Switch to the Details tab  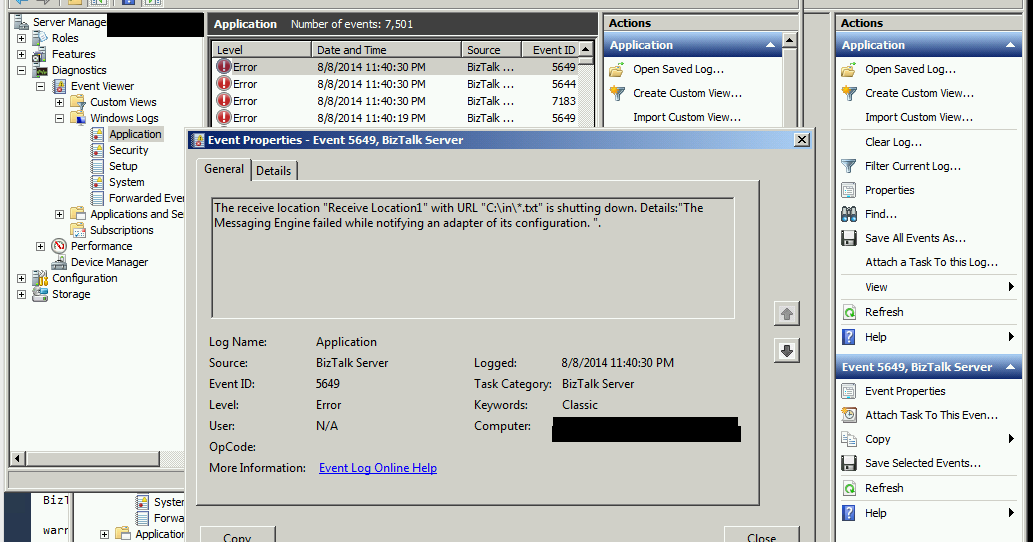[273, 171]
